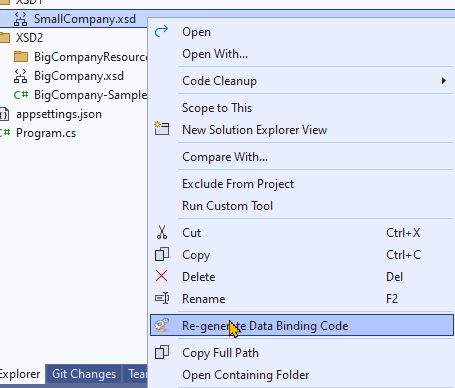
Task: Expand the Code Cleanup submenu arrow
Action: (444, 81)
